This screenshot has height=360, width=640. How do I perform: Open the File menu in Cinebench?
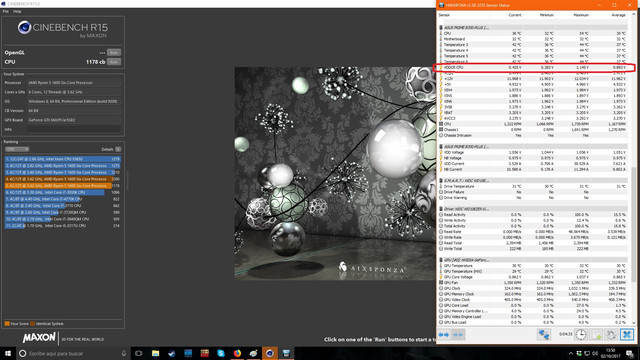point(6,11)
